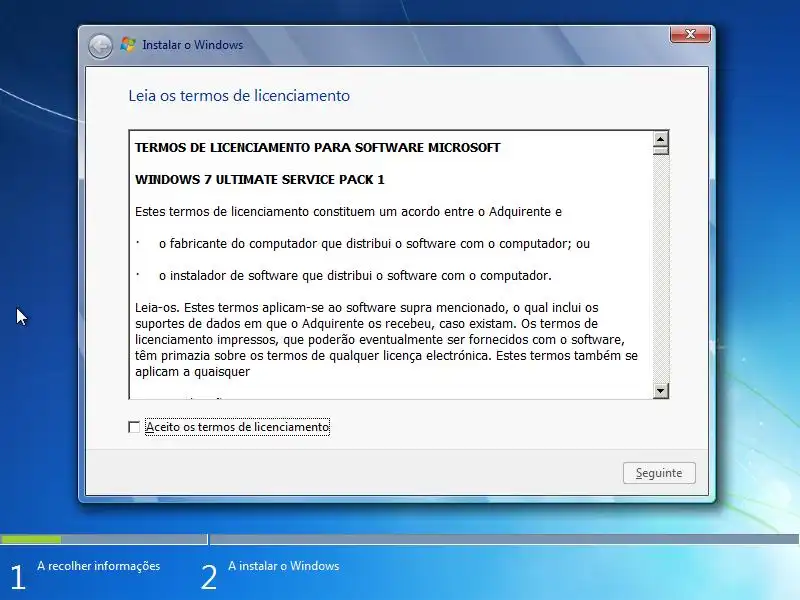The height and width of the screenshot is (600, 800).
Task: Click the license scrollbar down arrow
Action: click(661, 390)
